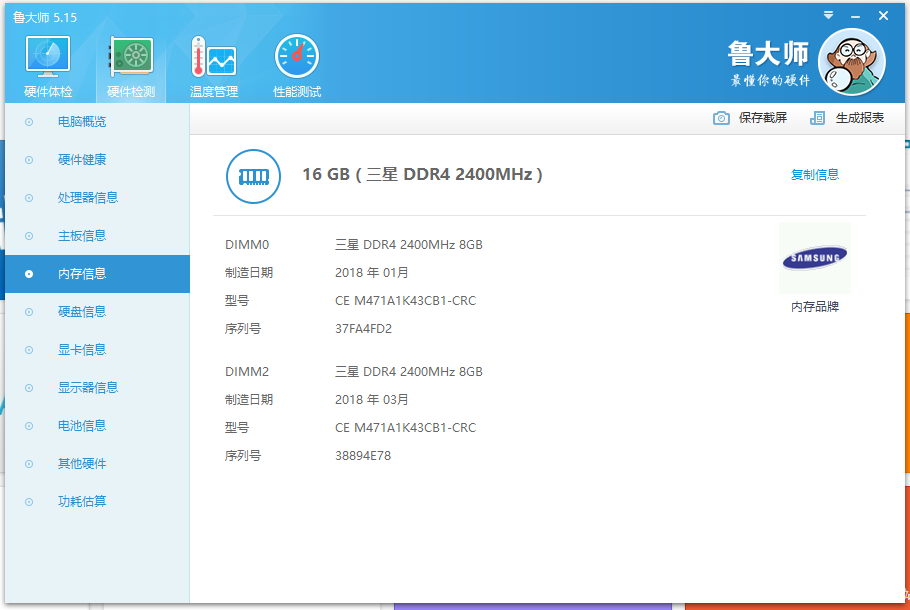910x610 pixels.
Task: Select 处理器信息 in the sidebar
Action: (98, 198)
